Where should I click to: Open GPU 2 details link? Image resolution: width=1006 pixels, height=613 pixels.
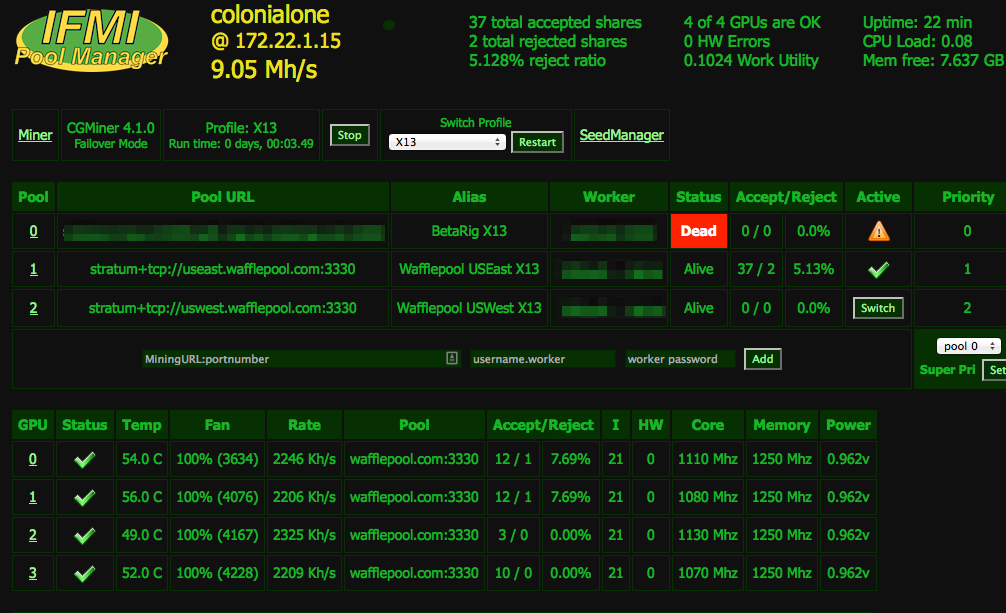33,535
